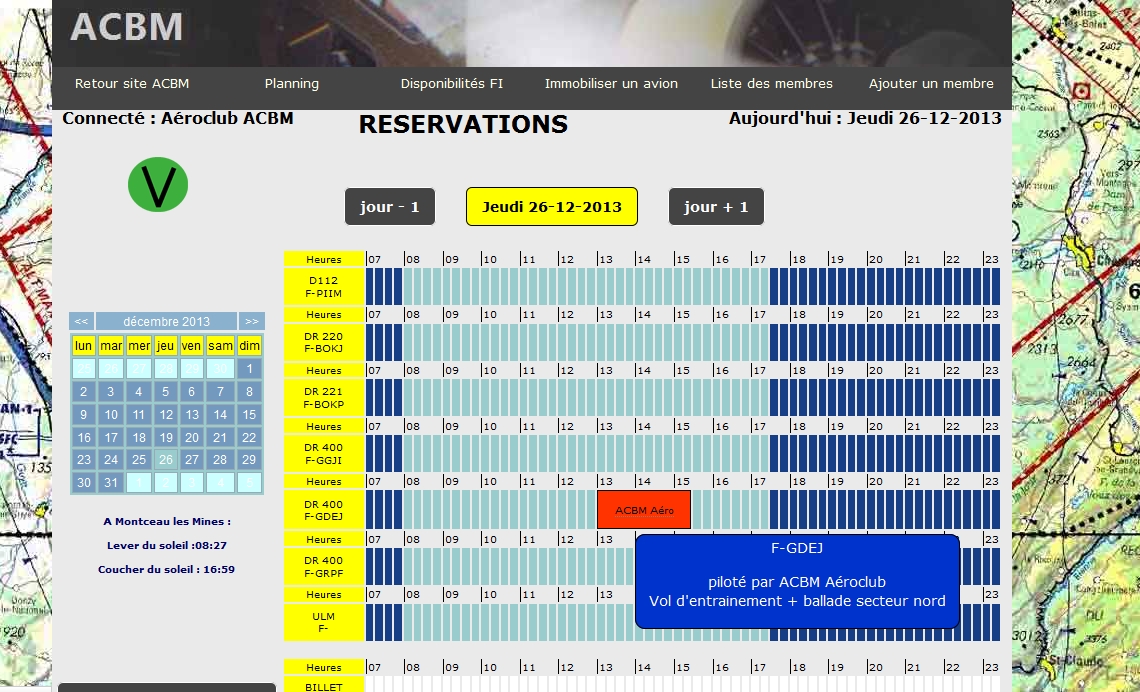Click Ajouter un membre
Viewport: 1140px width, 692px height.
(x=931, y=84)
